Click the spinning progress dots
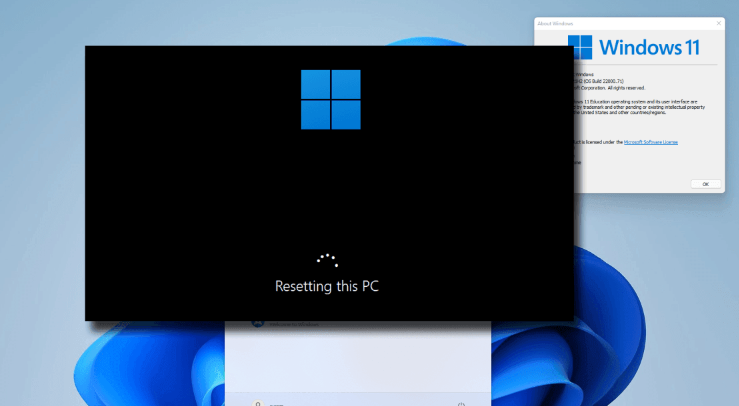Viewport: 739px width, 406px height. [x=327, y=260]
